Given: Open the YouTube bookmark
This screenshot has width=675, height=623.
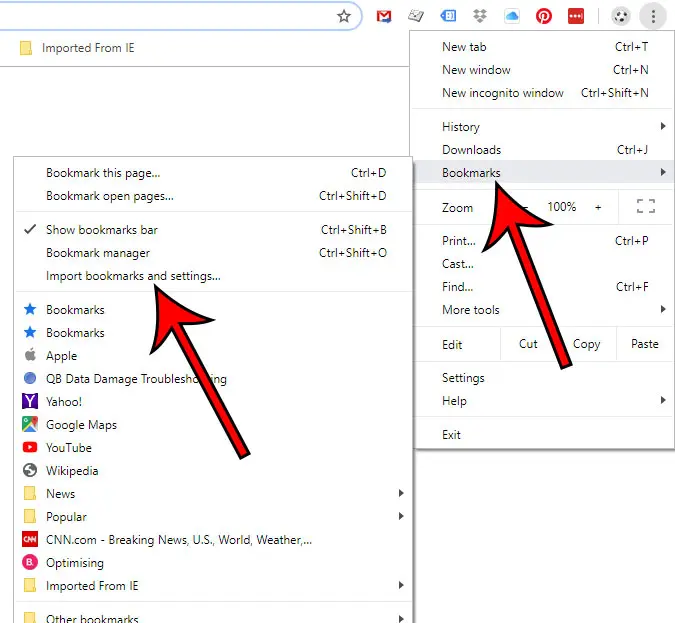Looking at the screenshot, I should coord(68,448).
